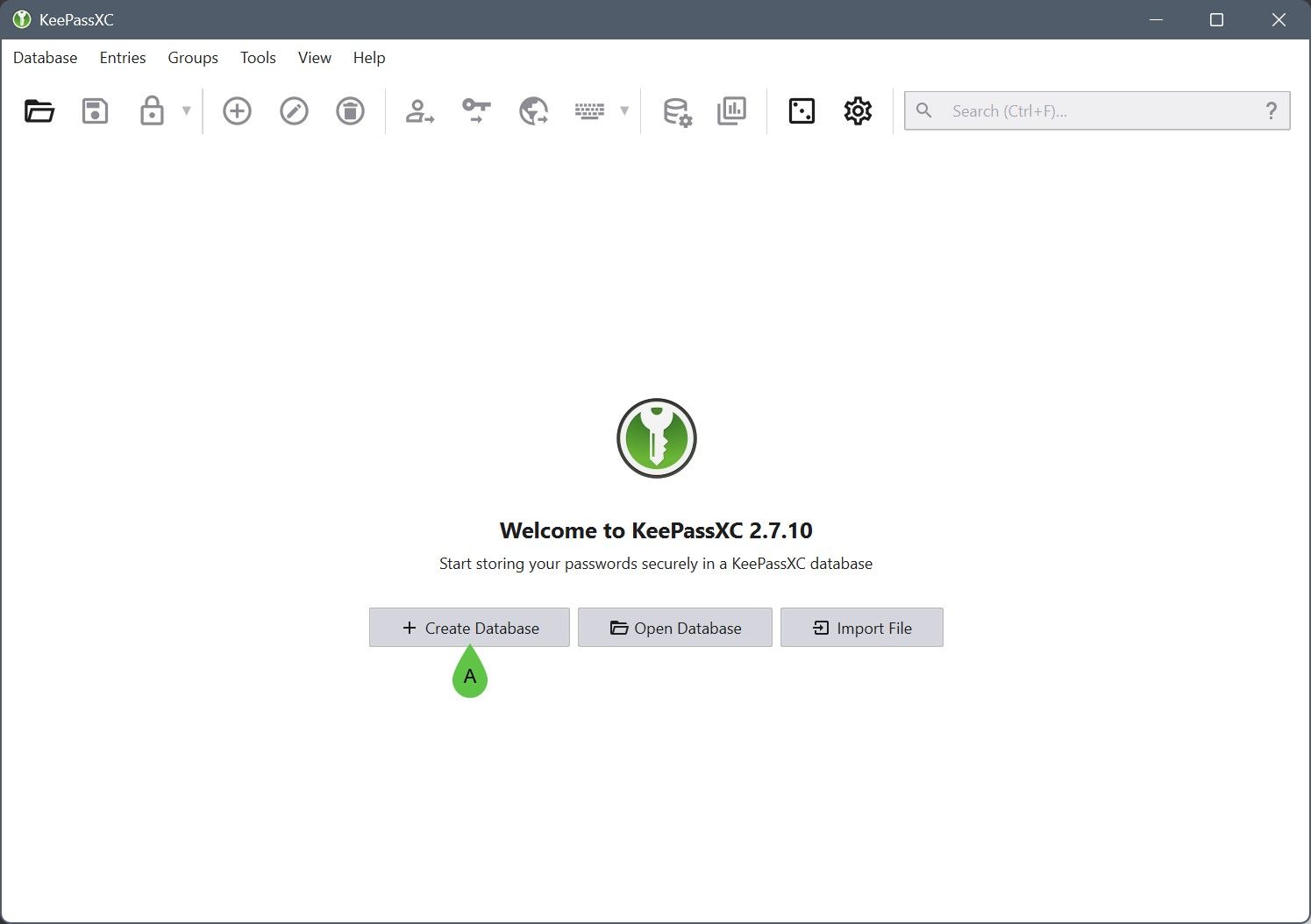Select the edit entry pencil icon

coord(294,111)
